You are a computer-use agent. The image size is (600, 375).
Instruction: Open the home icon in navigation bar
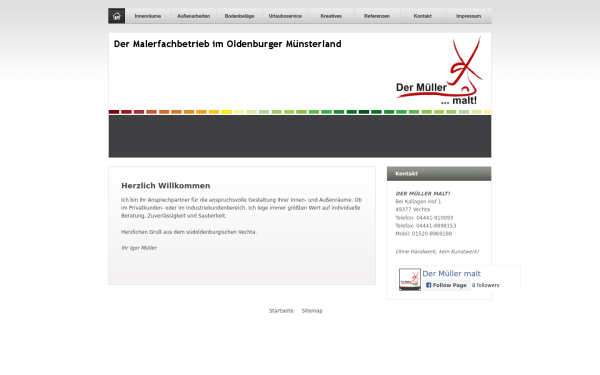[x=116, y=16]
